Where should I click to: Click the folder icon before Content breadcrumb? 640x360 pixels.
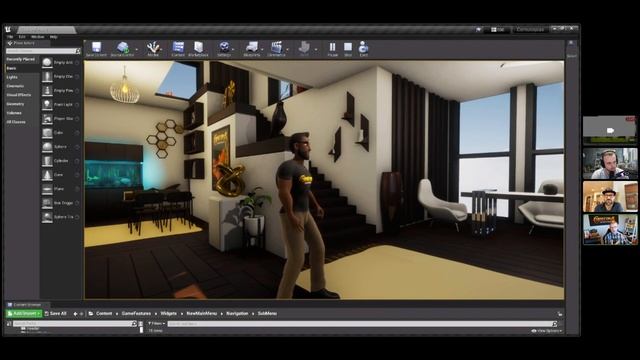91,313
